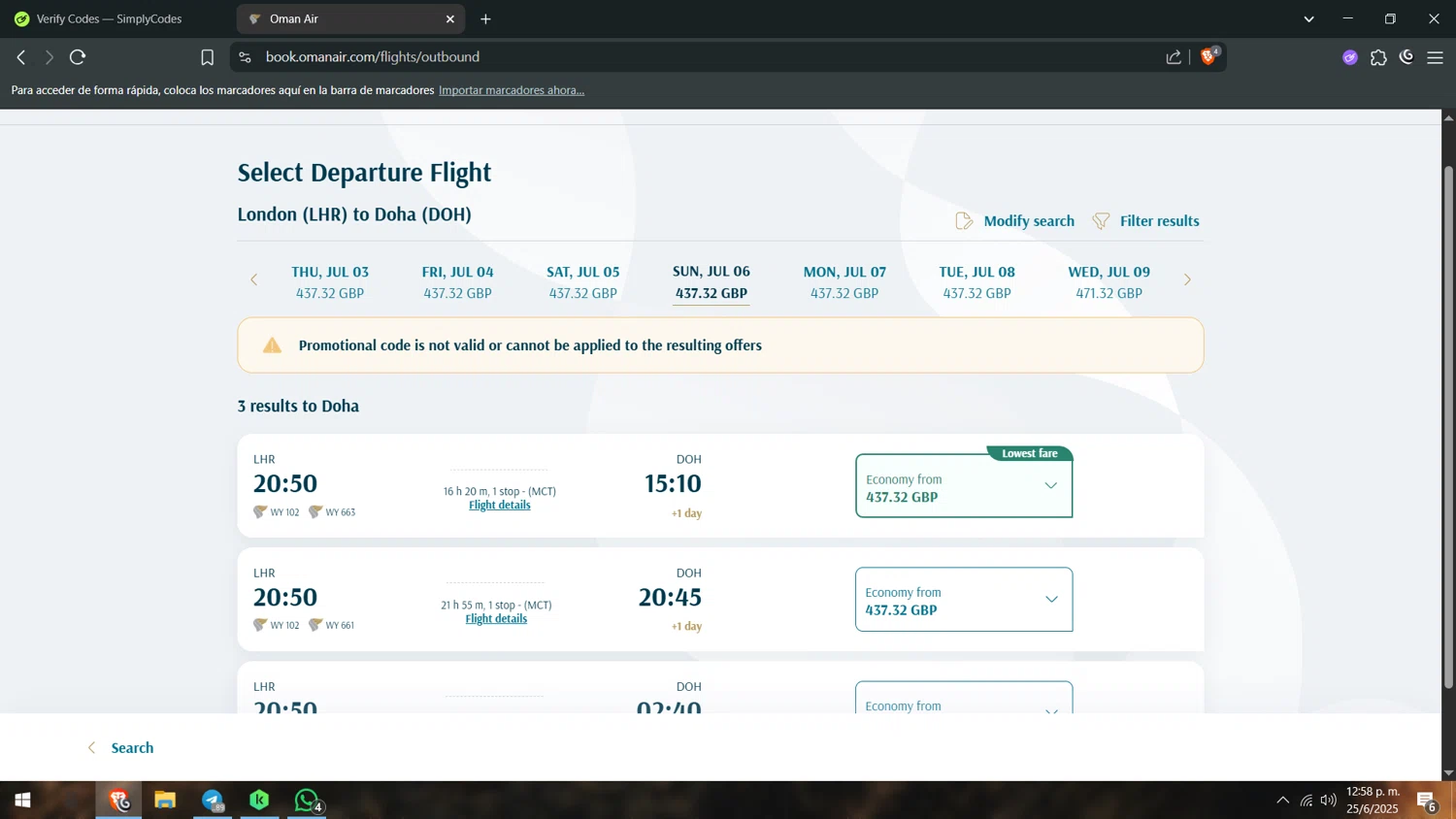
Task: Expand Economy fare on third flight card
Action: click(x=964, y=698)
